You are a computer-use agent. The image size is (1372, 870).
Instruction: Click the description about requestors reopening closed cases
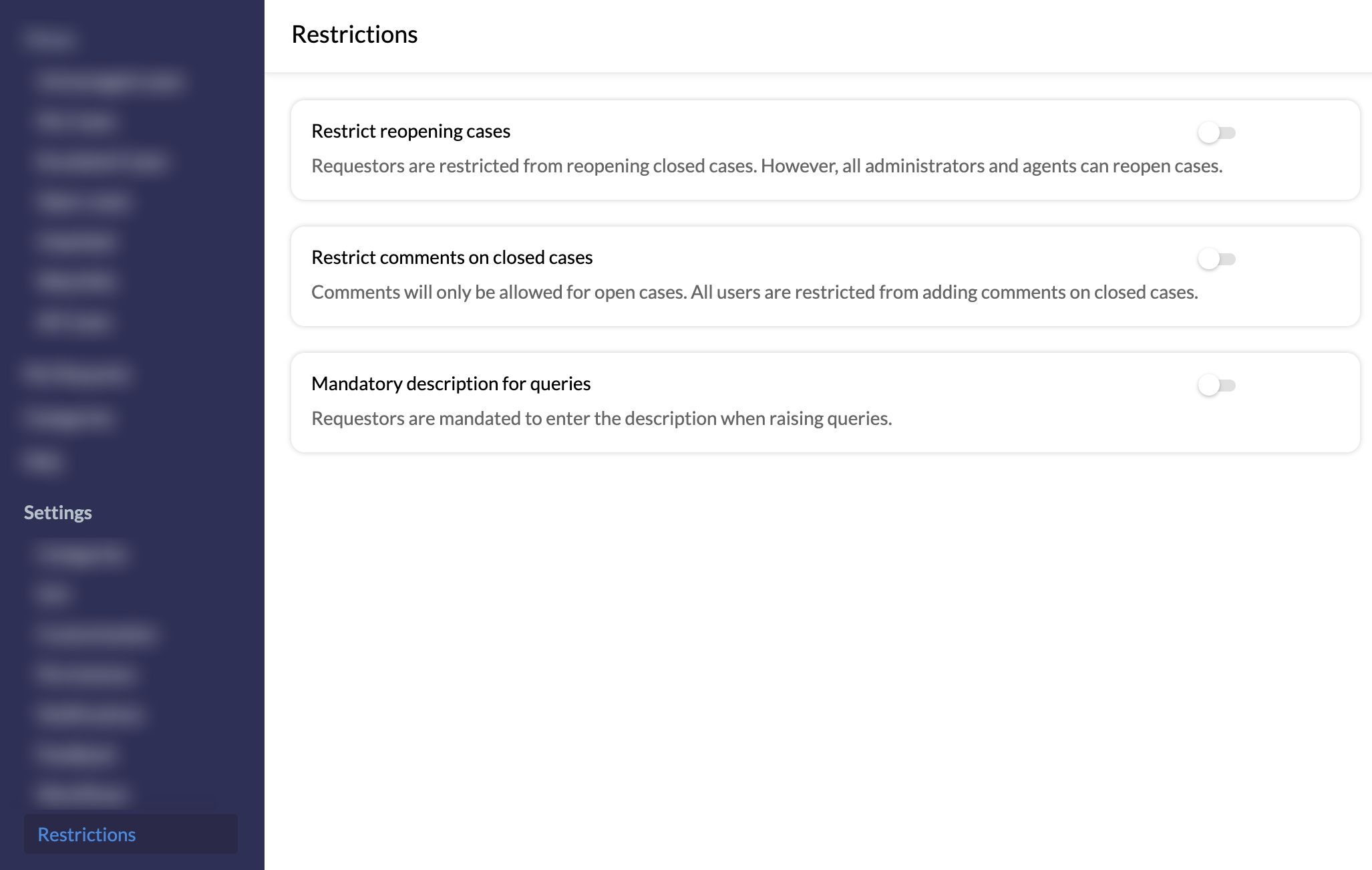767,166
